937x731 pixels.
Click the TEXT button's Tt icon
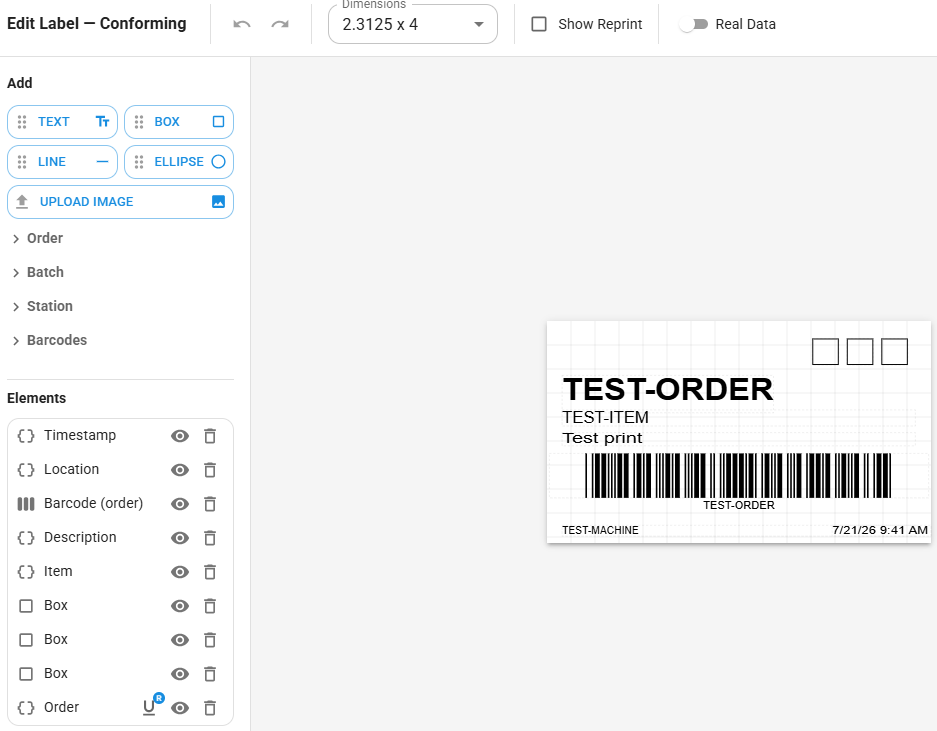point(102,122)
